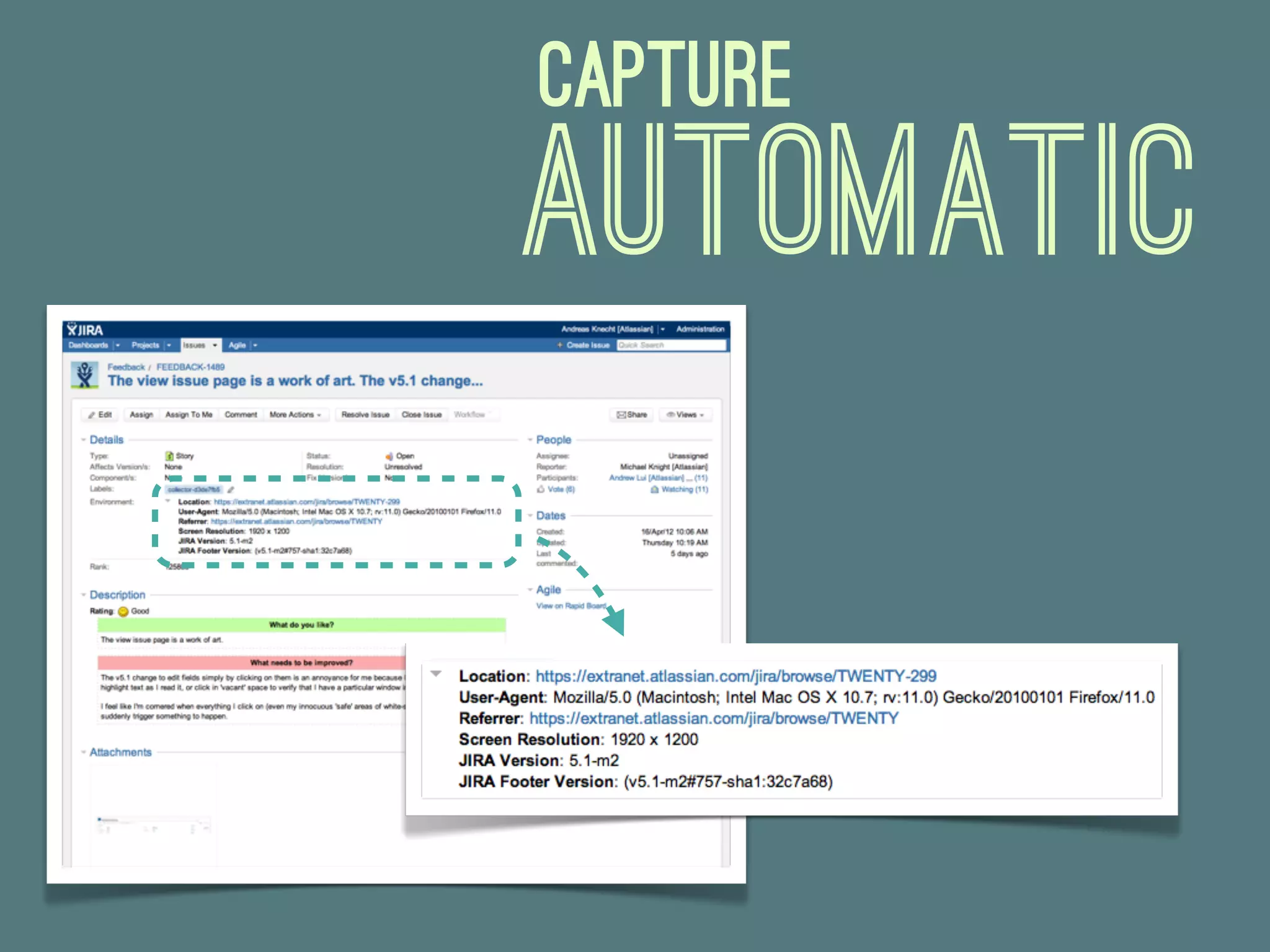This screenshot has width=1270, height=952.
Task: Collapse the Details section
Action: point(83,440)
